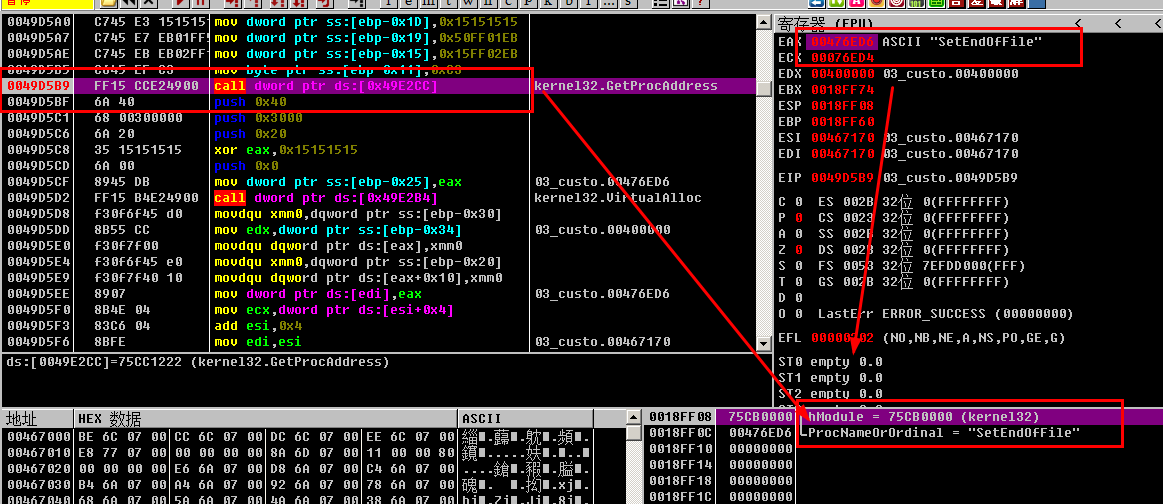
Task: Click the disassembly pane scrollbar thumb
Action: 763,88
